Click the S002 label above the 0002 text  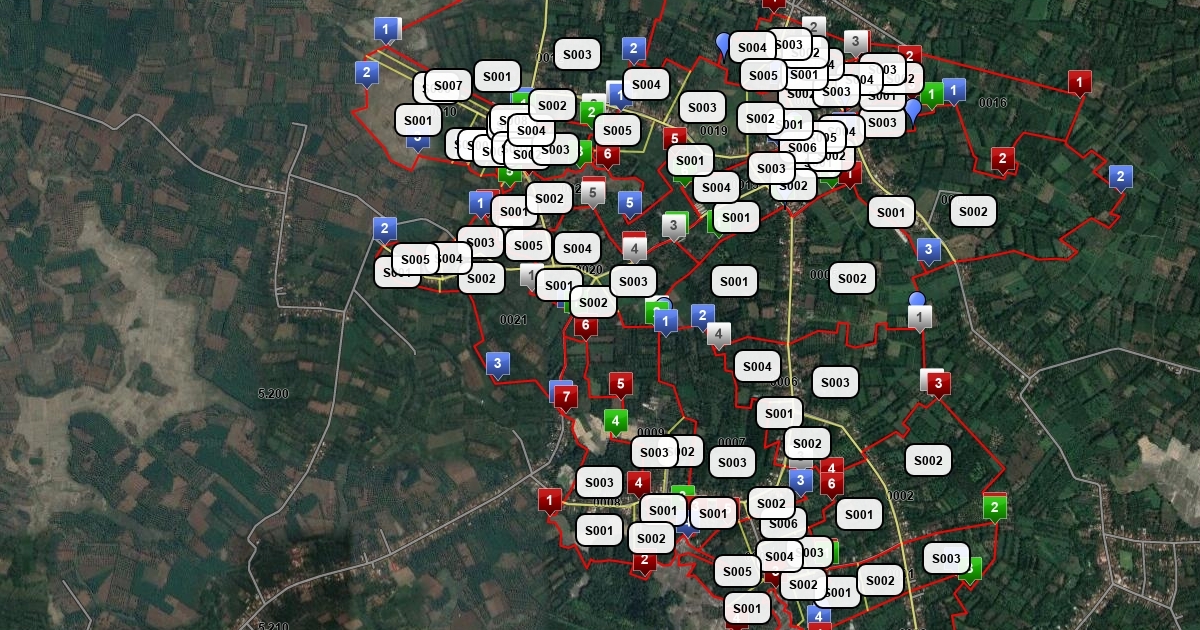tap(928, 461)
